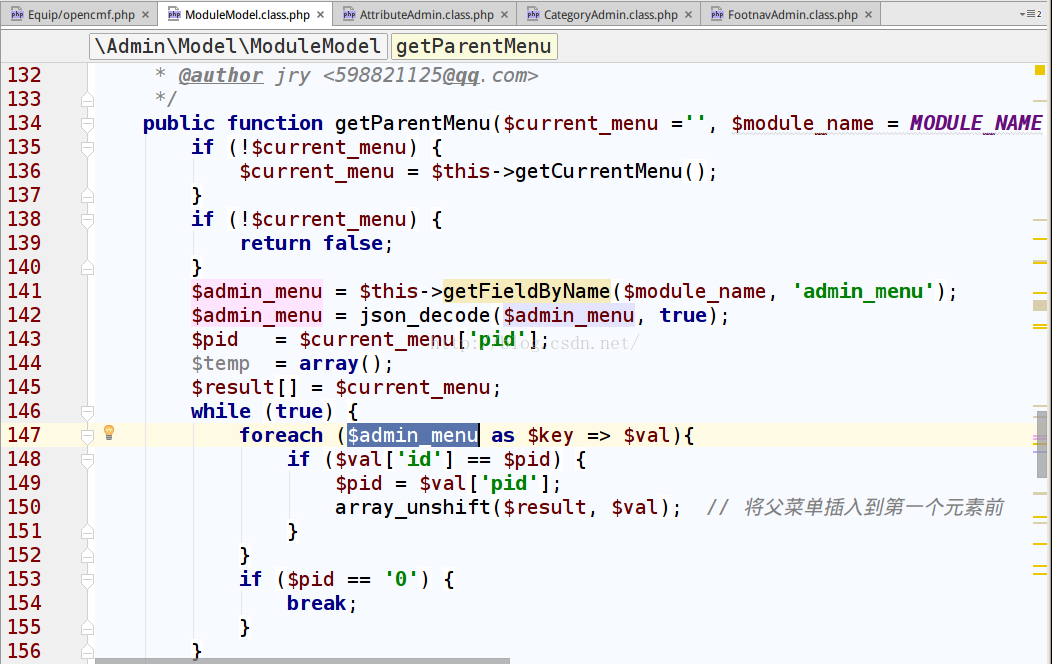Click $module_name parameter in the function signature
Viewport: 1052px width, 664px height.
point(802,123)
